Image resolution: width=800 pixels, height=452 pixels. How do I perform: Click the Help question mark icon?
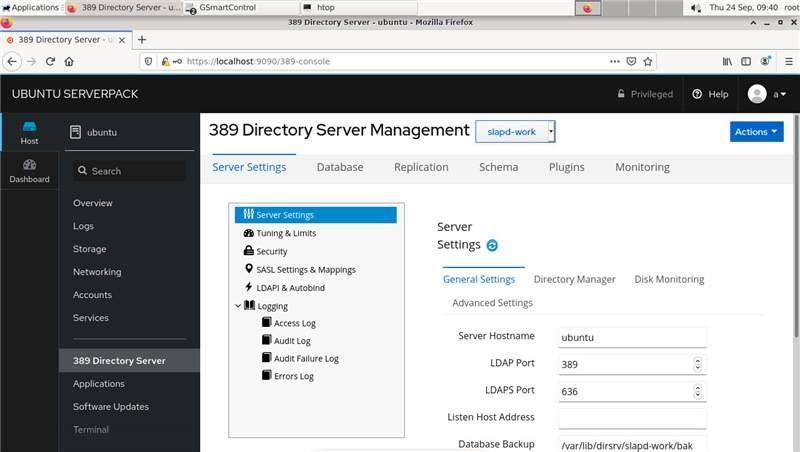[x=697, y=94]
